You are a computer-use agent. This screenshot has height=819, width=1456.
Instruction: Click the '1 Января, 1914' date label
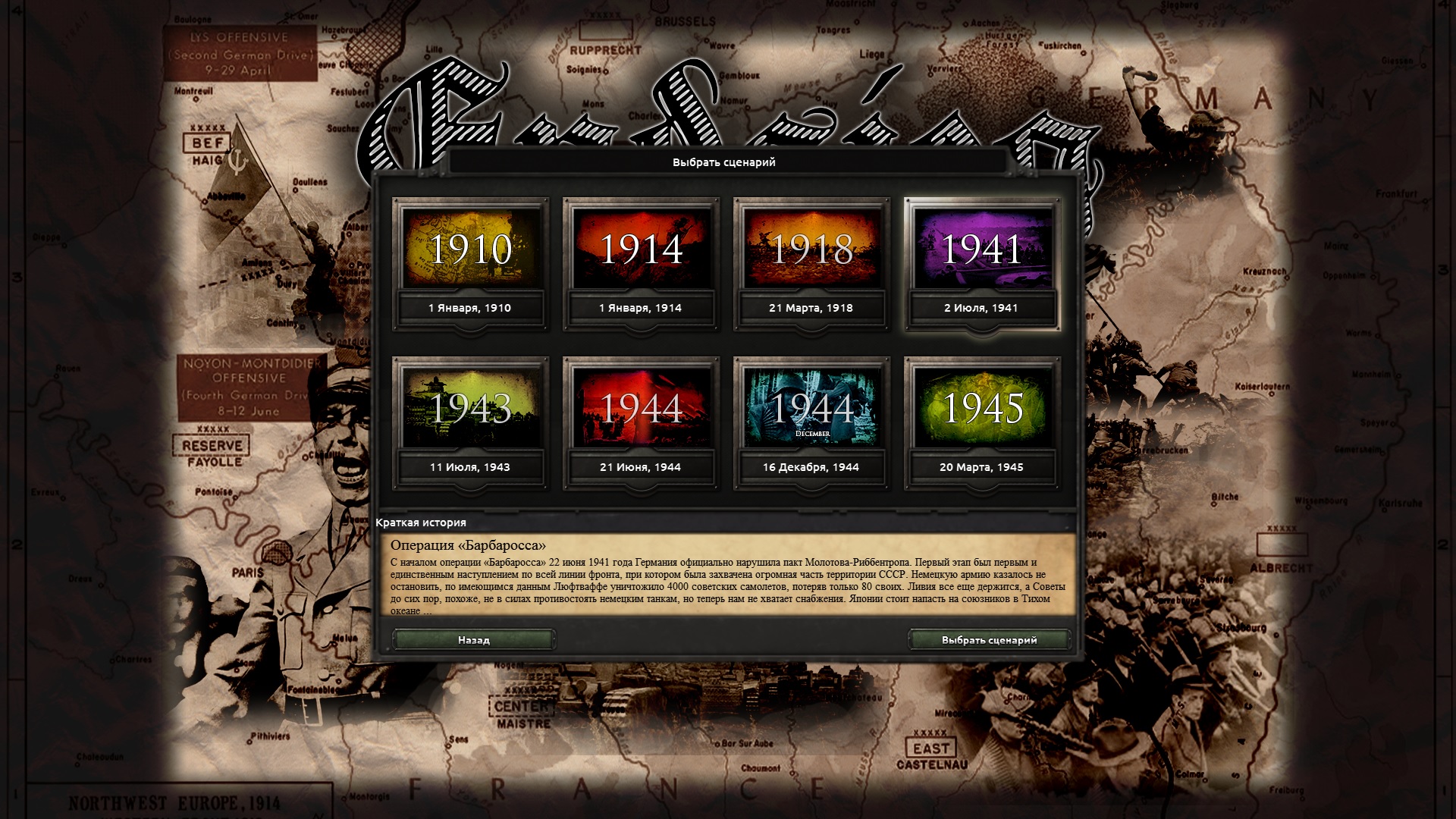click(x=640, y=308)
